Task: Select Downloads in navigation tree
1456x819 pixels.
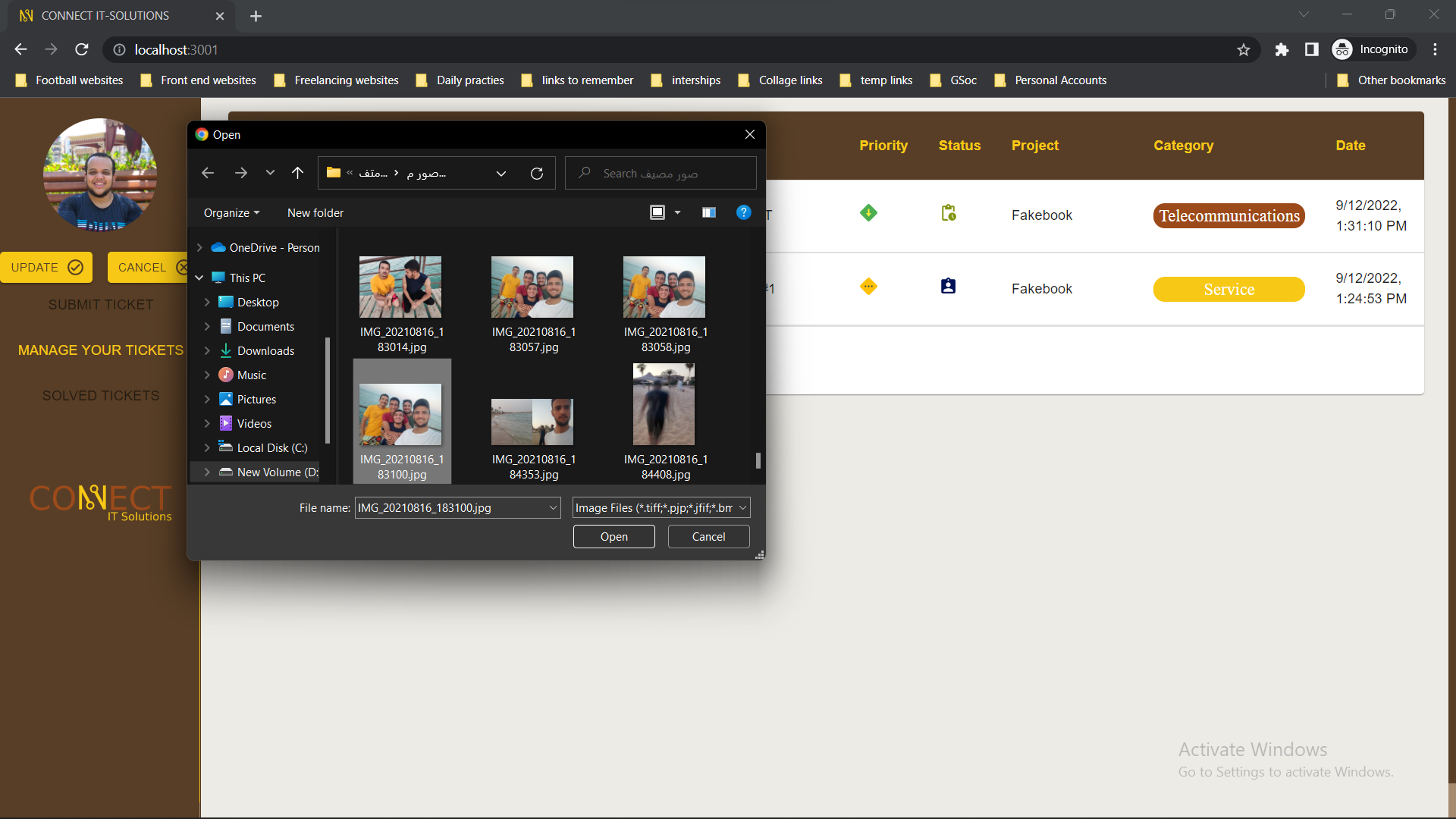Action: point(265,351)
